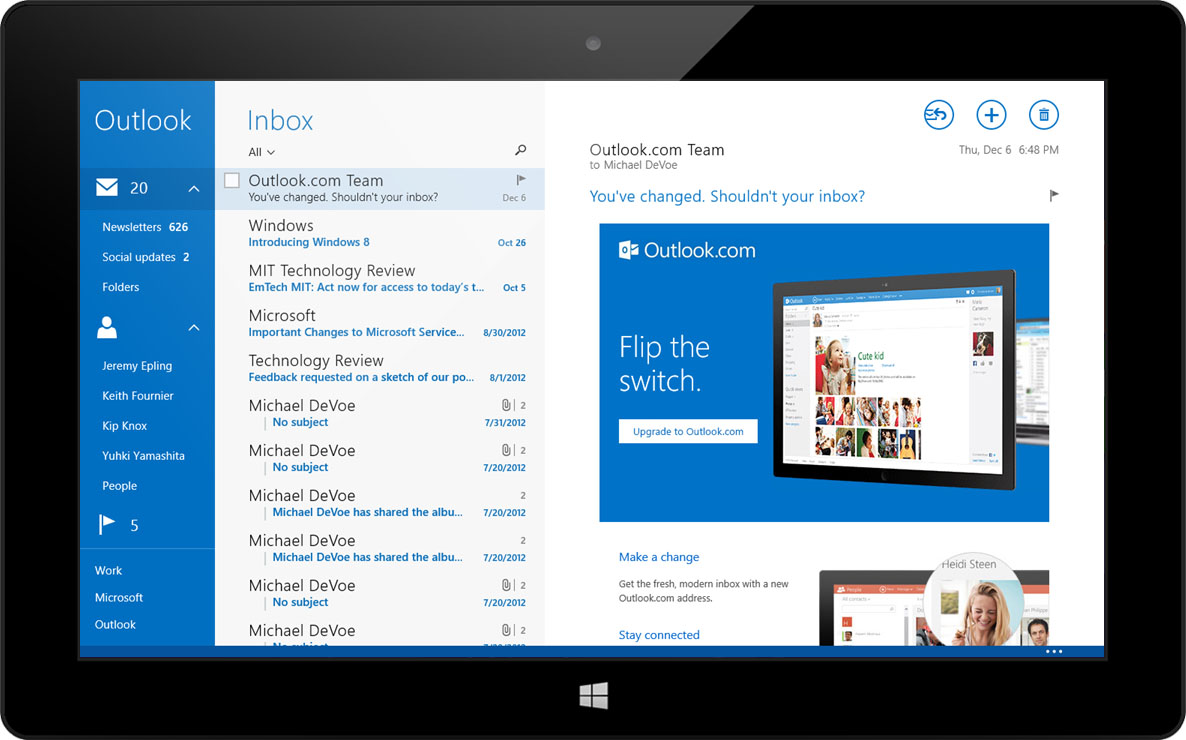Open the three-dot more options menu
The image size is (1186, 740).
point(1053,651)
